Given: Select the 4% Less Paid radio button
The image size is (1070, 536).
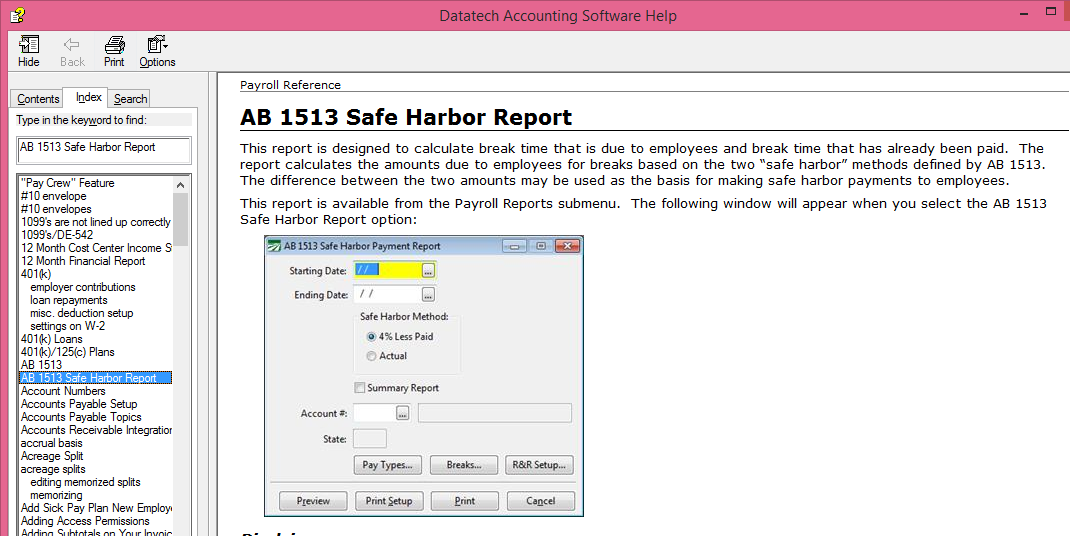Looking at the screenshot, I should click(371, 337).
